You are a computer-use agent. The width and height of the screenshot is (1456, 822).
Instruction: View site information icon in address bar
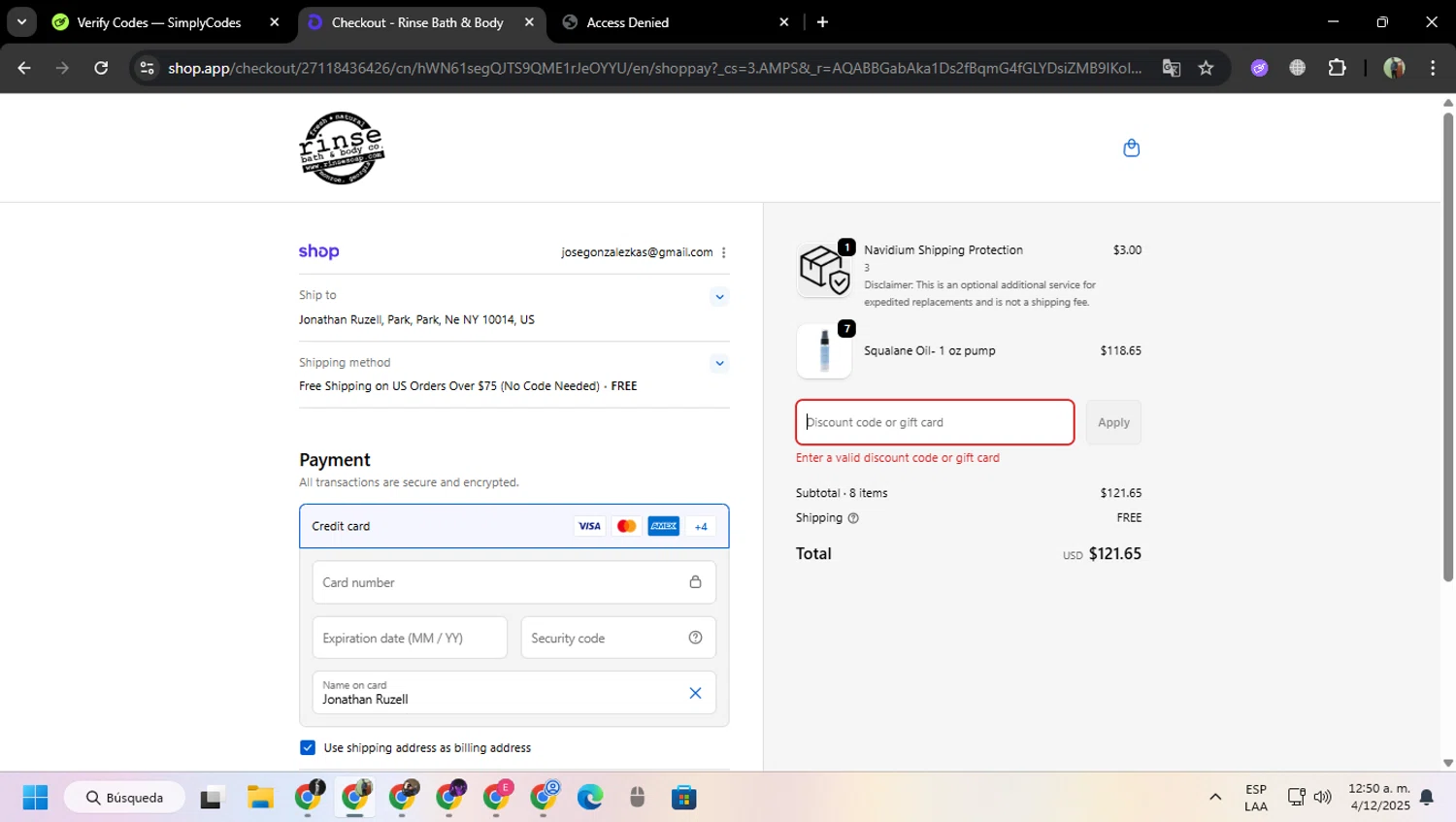147,68
